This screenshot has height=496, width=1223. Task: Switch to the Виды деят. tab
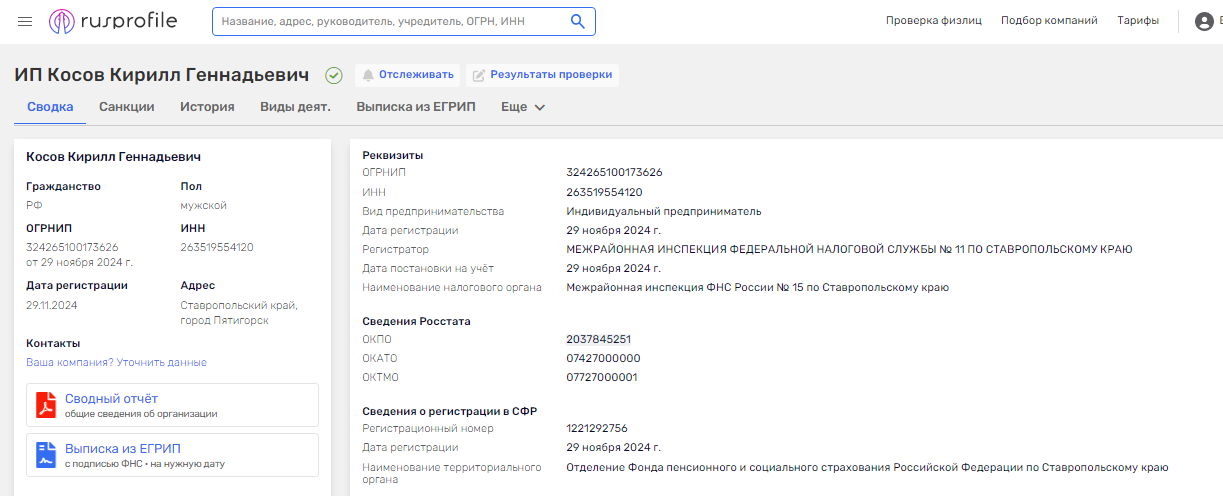(x=295, y=107)
